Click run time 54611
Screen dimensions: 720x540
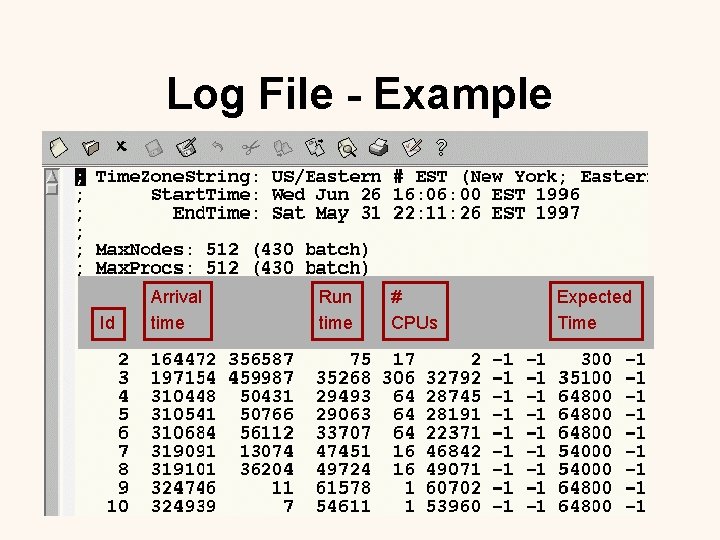[x=343, y=506]
